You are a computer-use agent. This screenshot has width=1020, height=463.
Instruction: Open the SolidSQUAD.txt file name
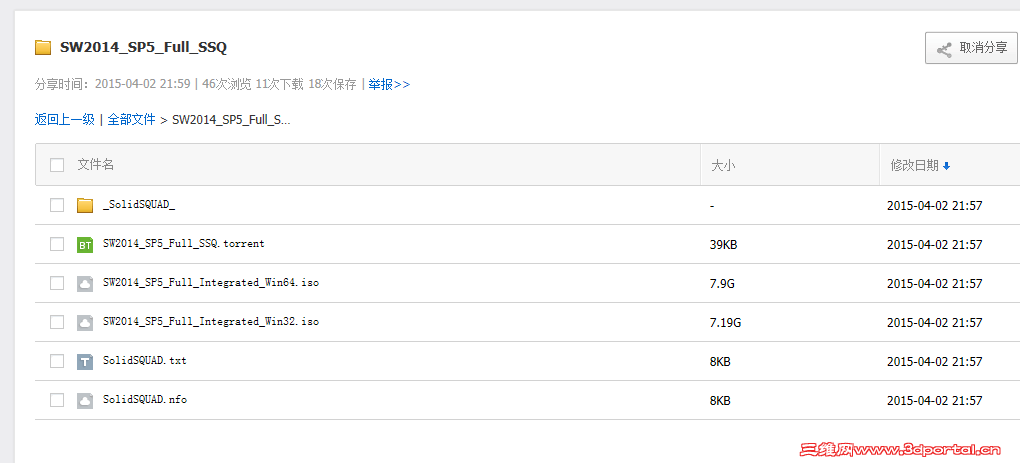coord(144,360)
